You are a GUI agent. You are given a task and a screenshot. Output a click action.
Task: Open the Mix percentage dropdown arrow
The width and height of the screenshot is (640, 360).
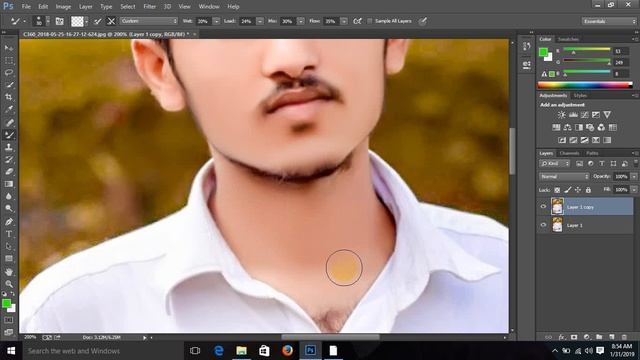pyautogui.click(x=301, y=21)
